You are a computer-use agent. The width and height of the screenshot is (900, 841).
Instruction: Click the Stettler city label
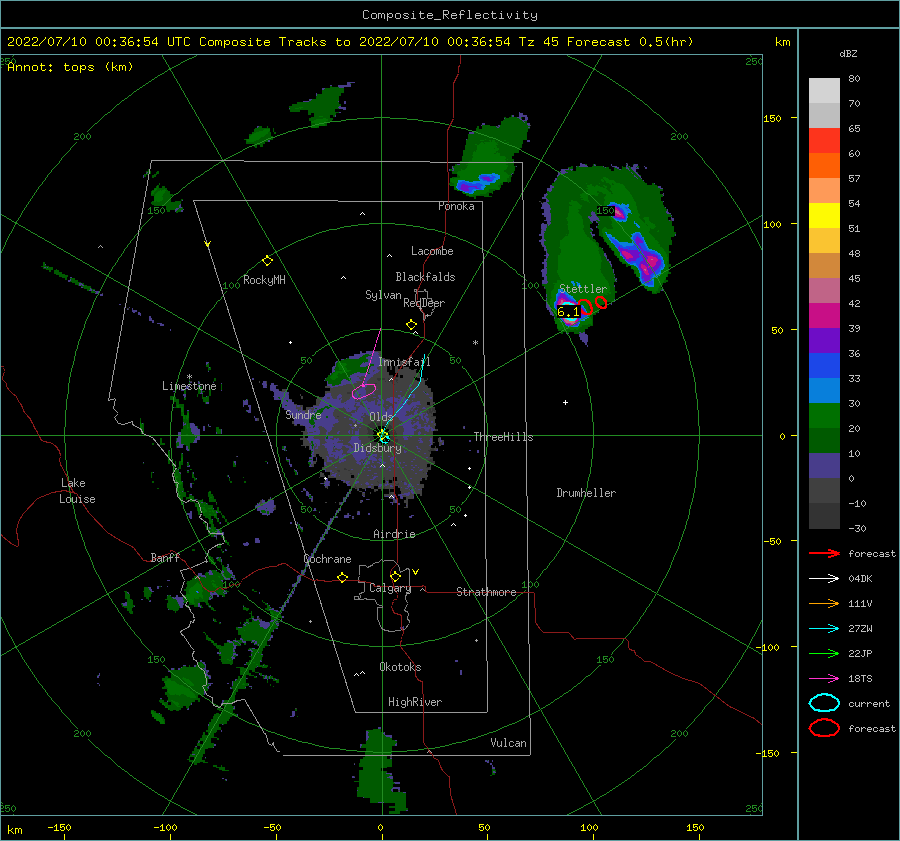tap(583, 289)
